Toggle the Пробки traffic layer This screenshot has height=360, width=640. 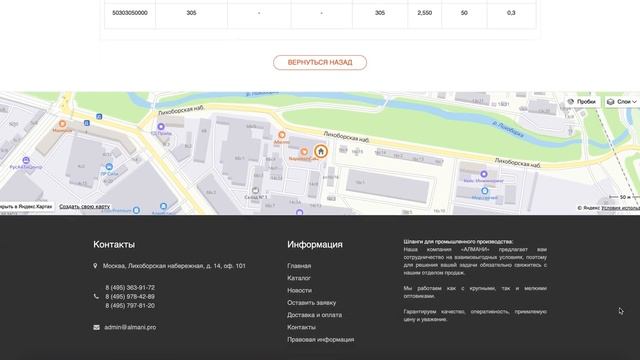[582, 102]
